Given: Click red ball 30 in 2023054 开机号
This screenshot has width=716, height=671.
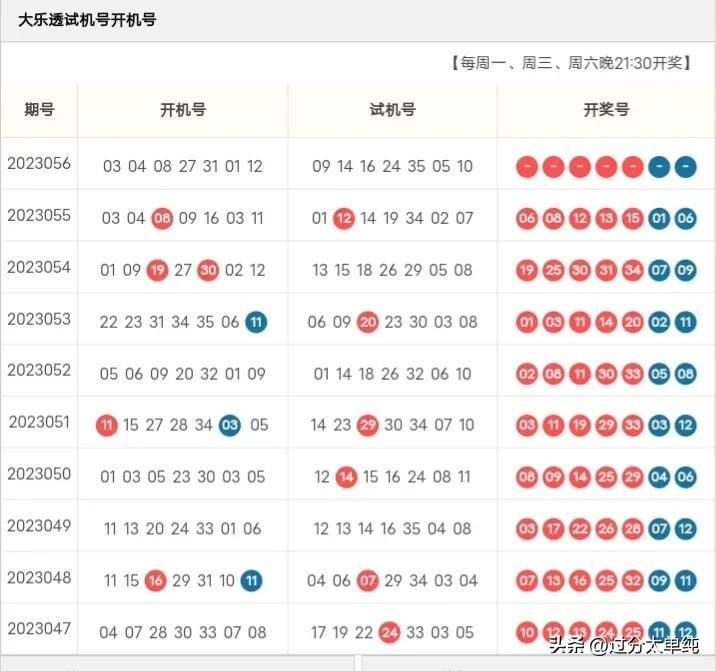Looking at the screenshot, I should pyautogui.click(x=208, y=270).
